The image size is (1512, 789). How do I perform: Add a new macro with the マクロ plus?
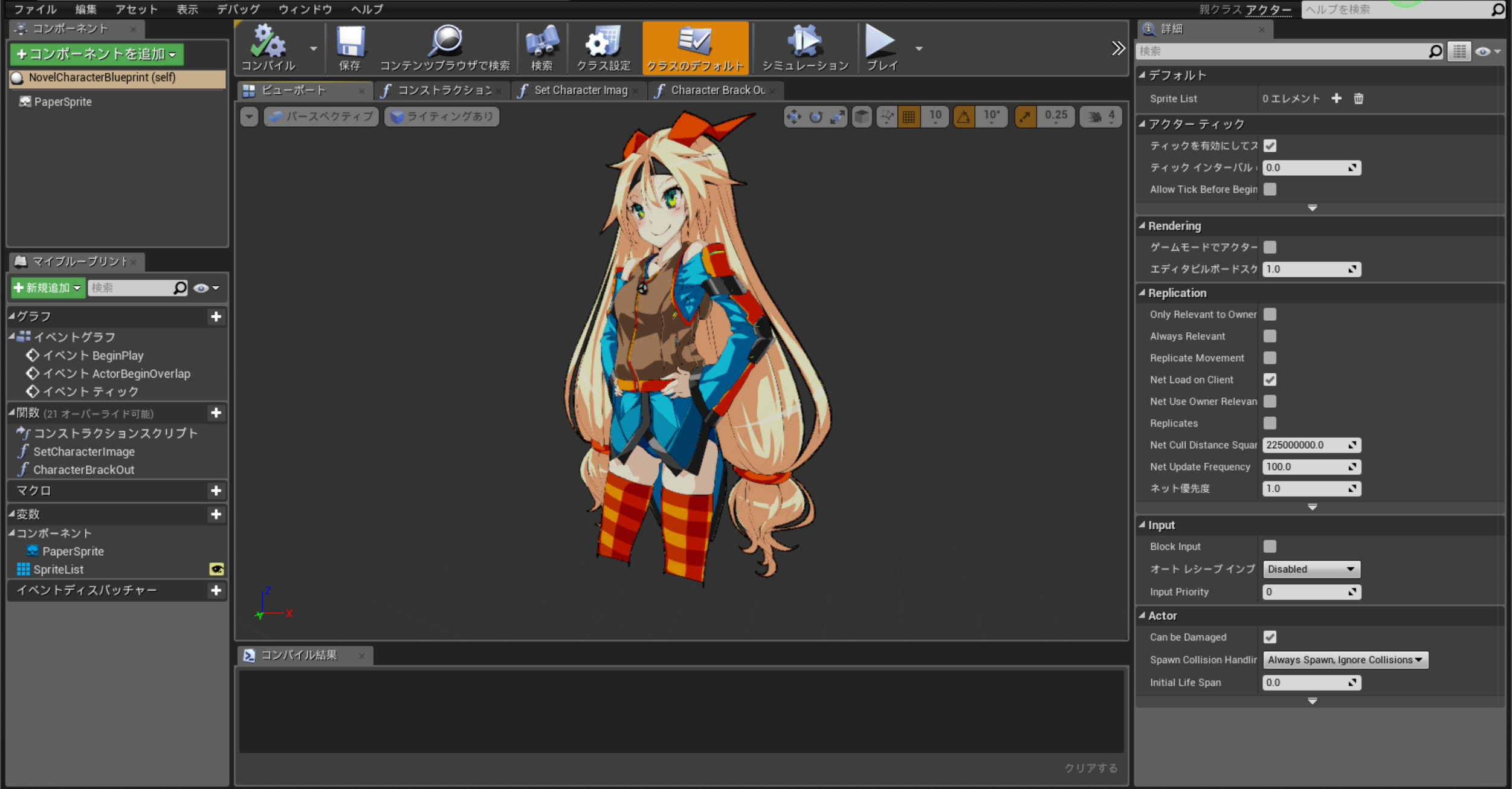coord(216,491)
